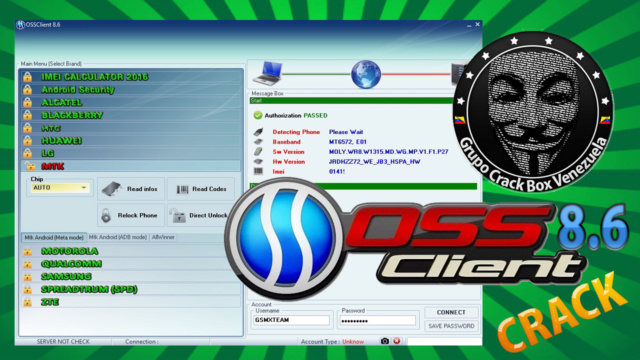Click the Username field containing GSMXTEAM
The image size is (640, 360).
(291, 320)
